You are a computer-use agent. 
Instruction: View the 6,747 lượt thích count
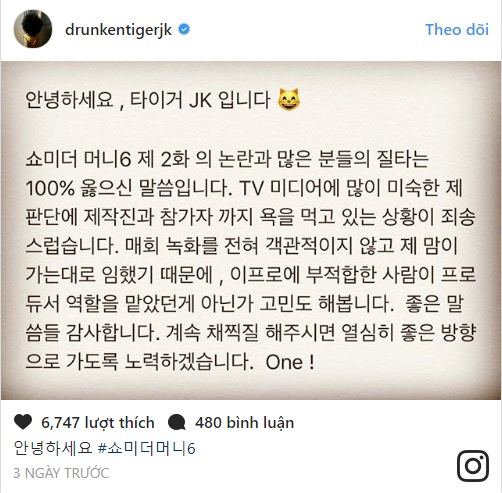(x=98, y=423)
